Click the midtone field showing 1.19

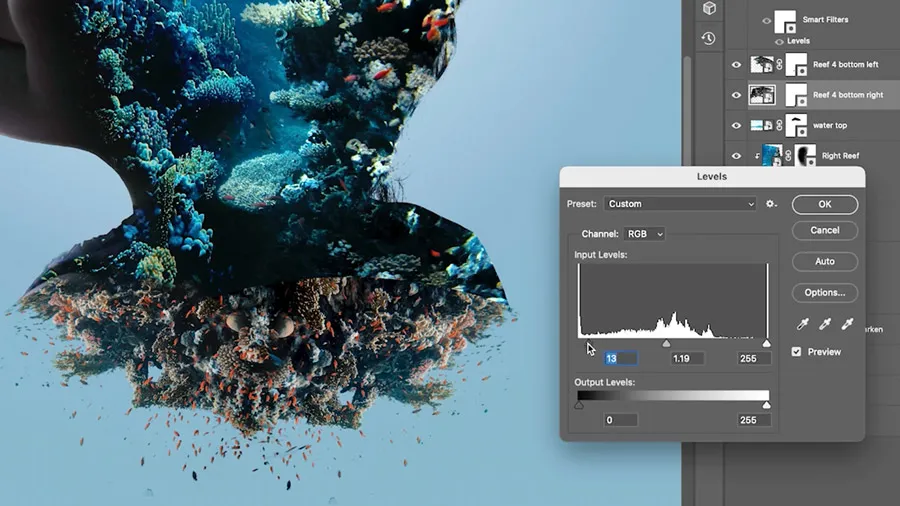coord(688,359)
